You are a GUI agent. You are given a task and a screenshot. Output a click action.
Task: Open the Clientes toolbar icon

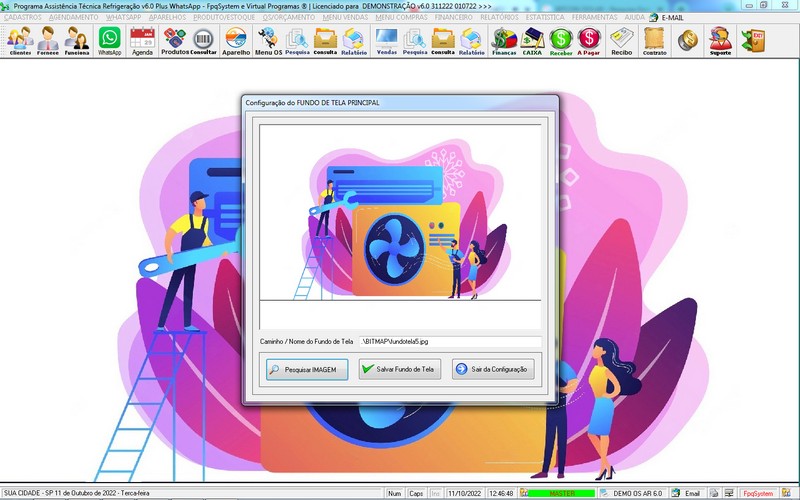click(20, 41)
